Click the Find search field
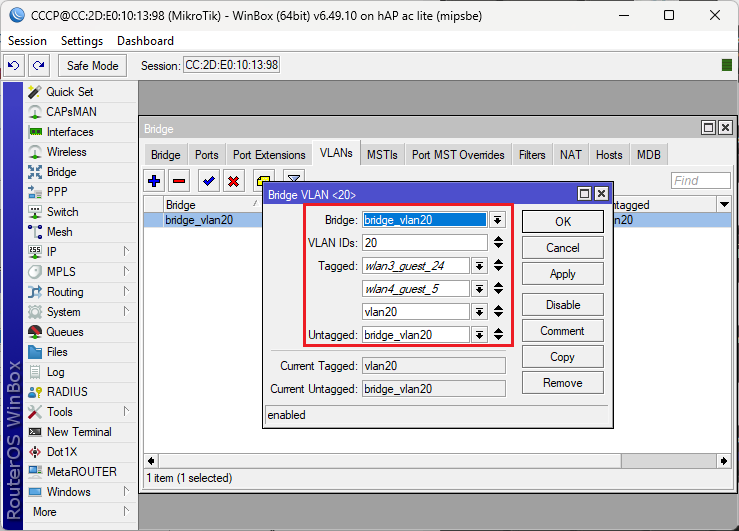This screenshot has width=739, height=531. coord(700,180)
